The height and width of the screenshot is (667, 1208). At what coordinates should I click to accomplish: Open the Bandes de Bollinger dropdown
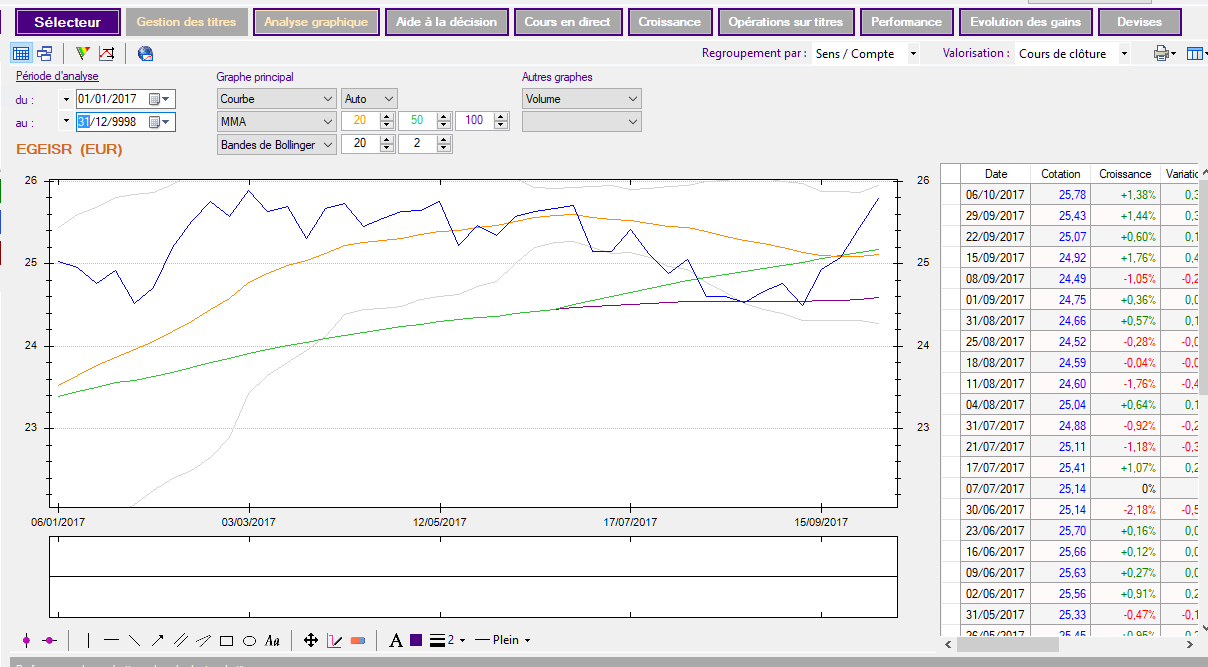pyautogui.click(x=277, y=144)
